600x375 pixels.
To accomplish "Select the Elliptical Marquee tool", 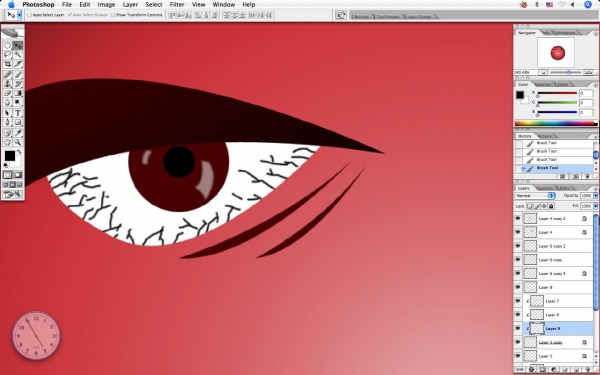I will pyautogui.click(x=7, y=46).
